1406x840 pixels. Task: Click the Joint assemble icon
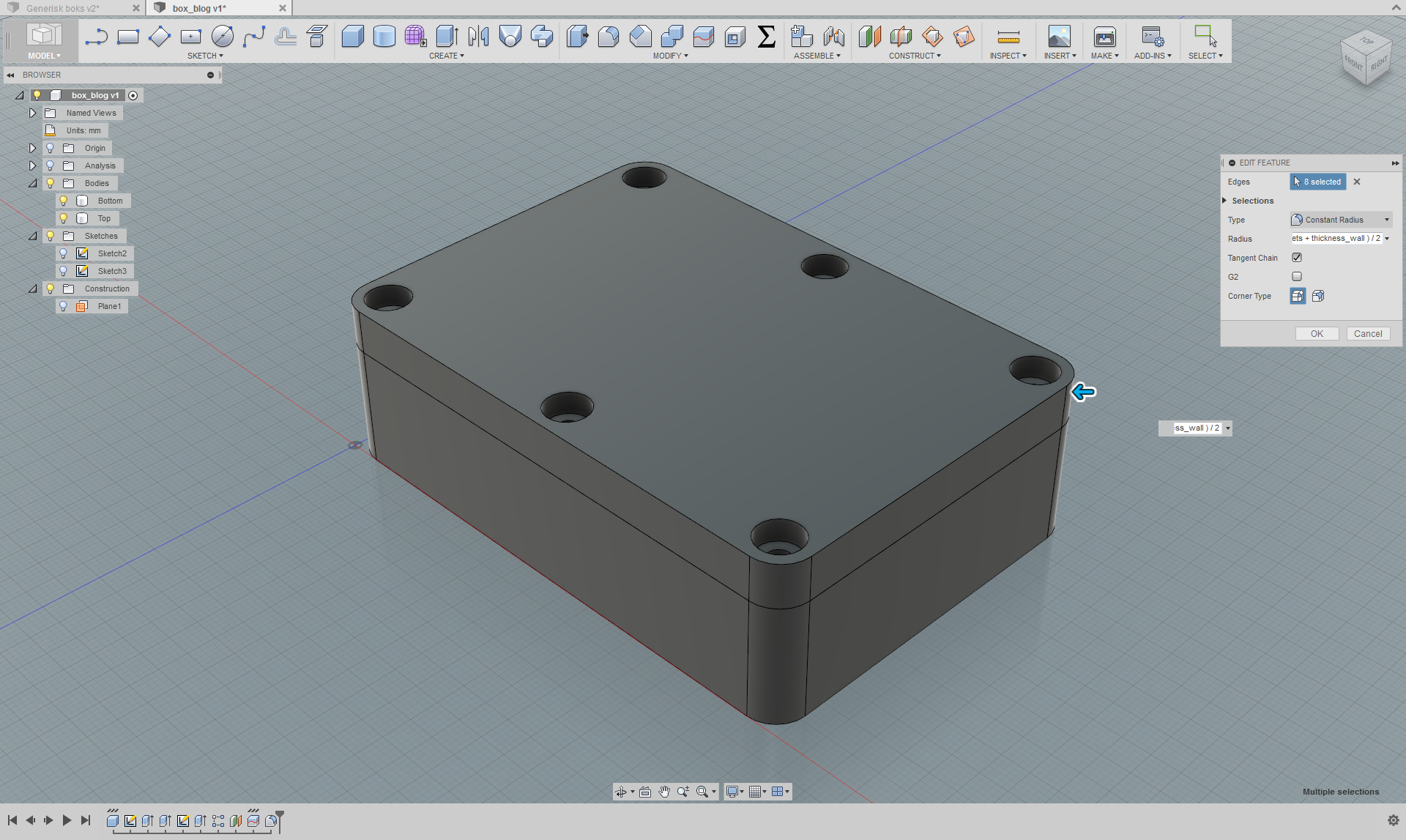point(833,36)
